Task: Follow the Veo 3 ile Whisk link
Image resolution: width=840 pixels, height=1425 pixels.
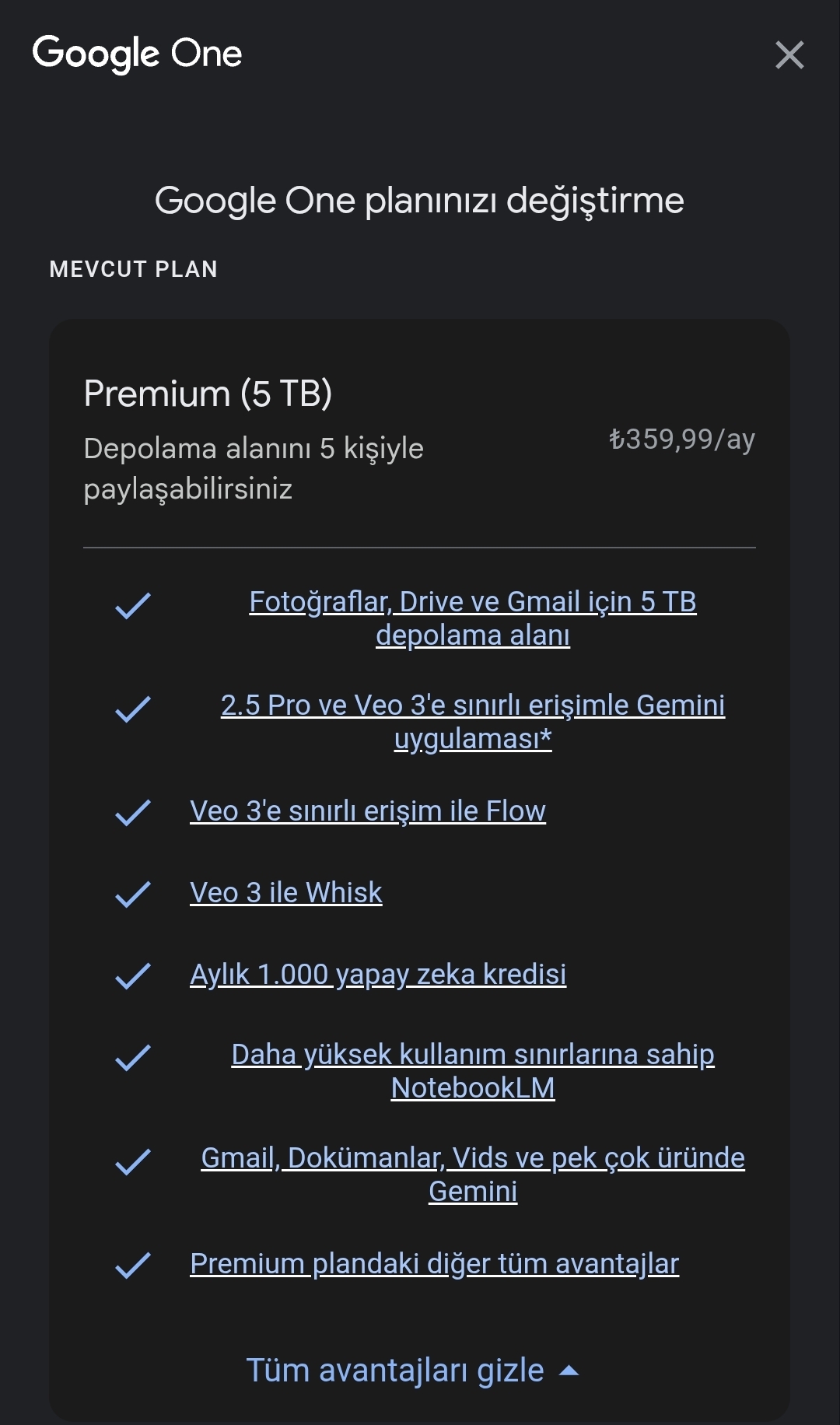Action: click(286, 893)
